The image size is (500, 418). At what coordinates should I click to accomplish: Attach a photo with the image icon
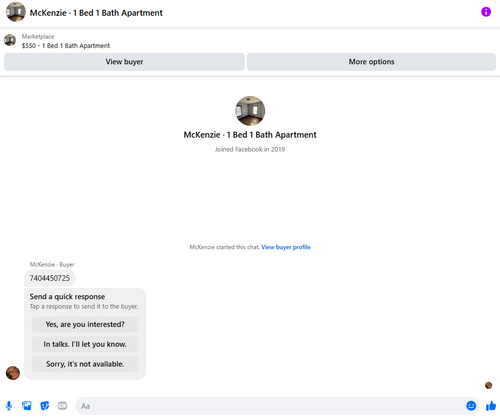click(x=27, y=406)
